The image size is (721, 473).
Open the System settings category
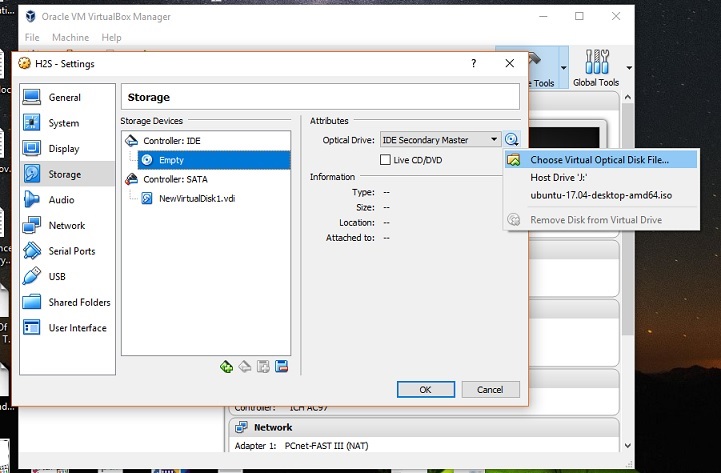click(67, 123)
